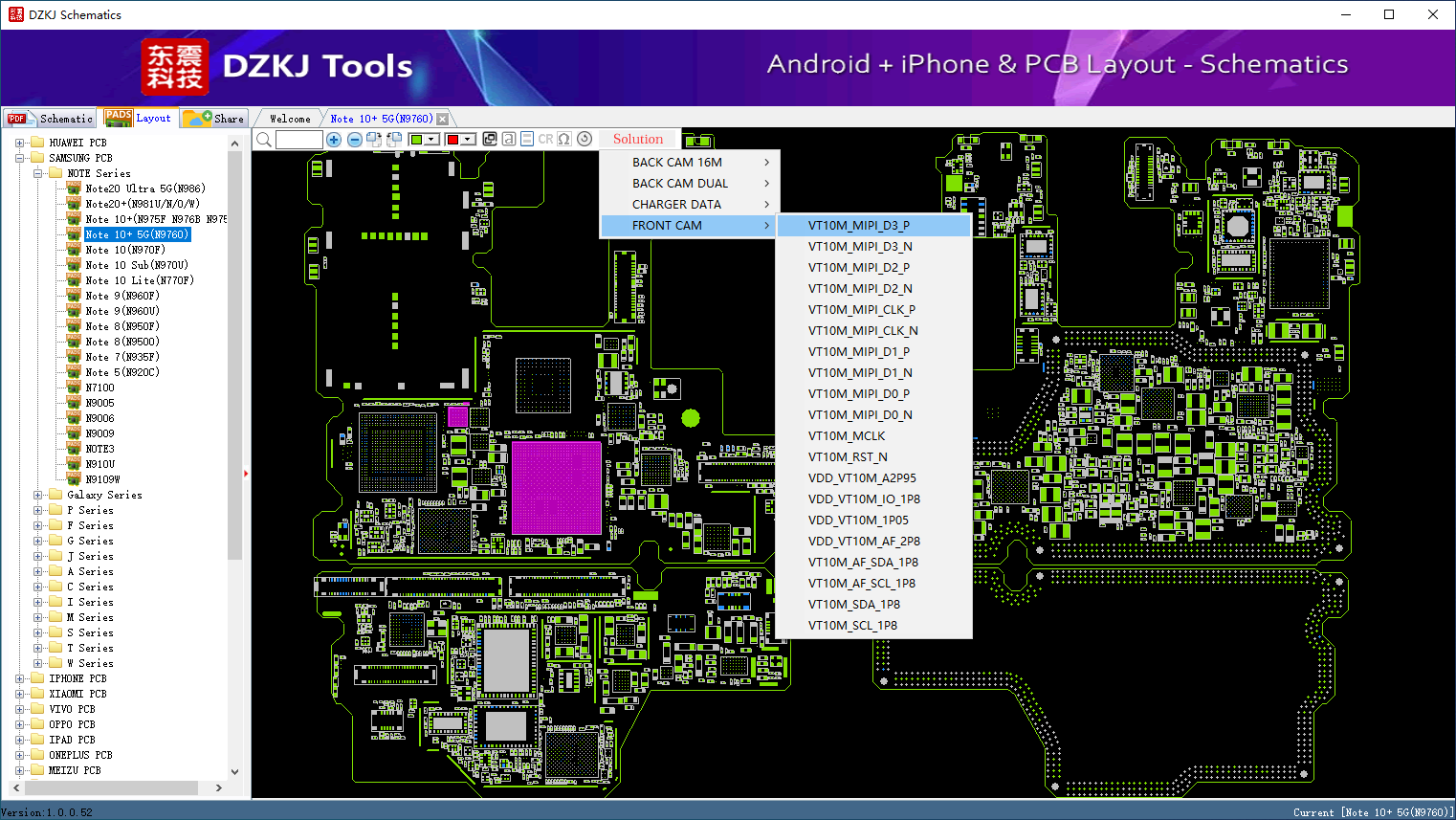Image resolution: width=1456 pixels, height=820 pixels.
Task: Choose VT10M_MIPI_D3_P from submenu
Action: pos(874,226)
